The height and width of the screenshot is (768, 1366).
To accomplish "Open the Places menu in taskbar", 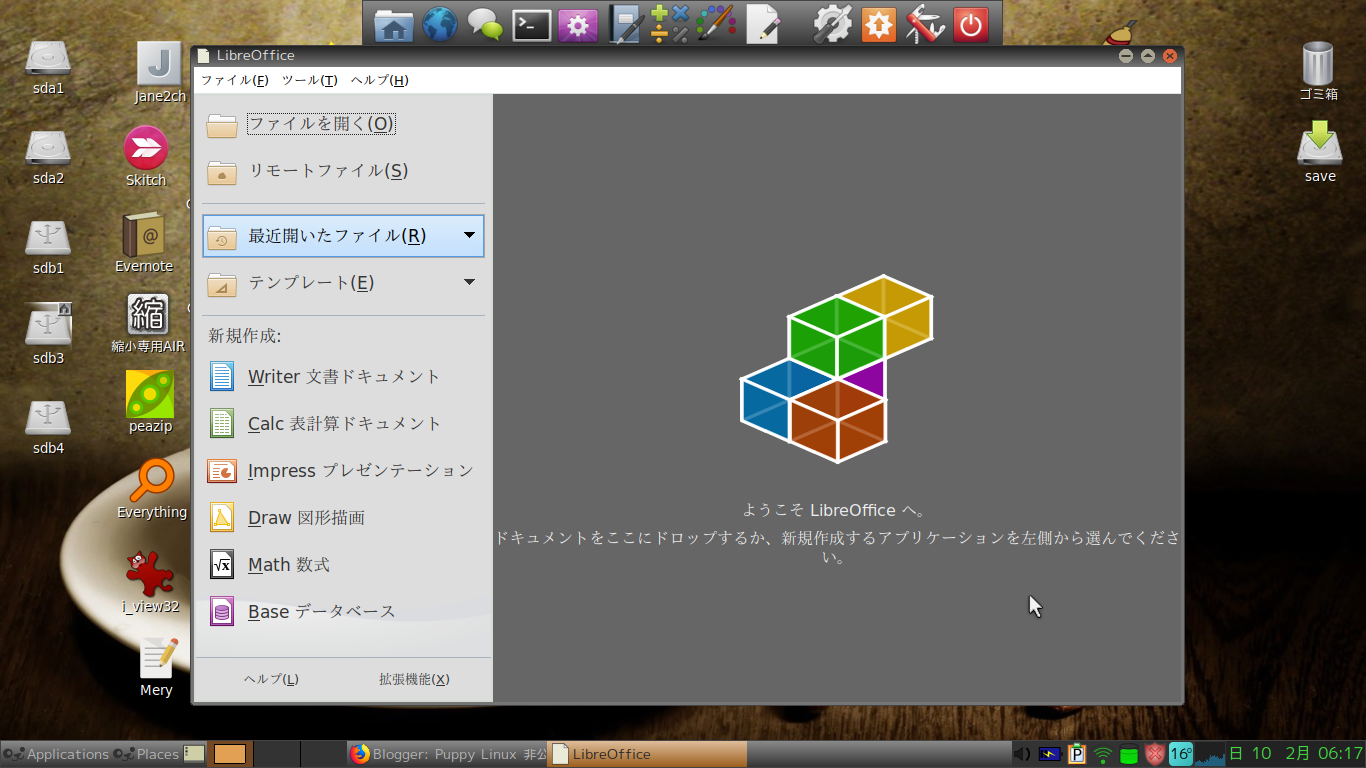I will (x=146, y=754).
